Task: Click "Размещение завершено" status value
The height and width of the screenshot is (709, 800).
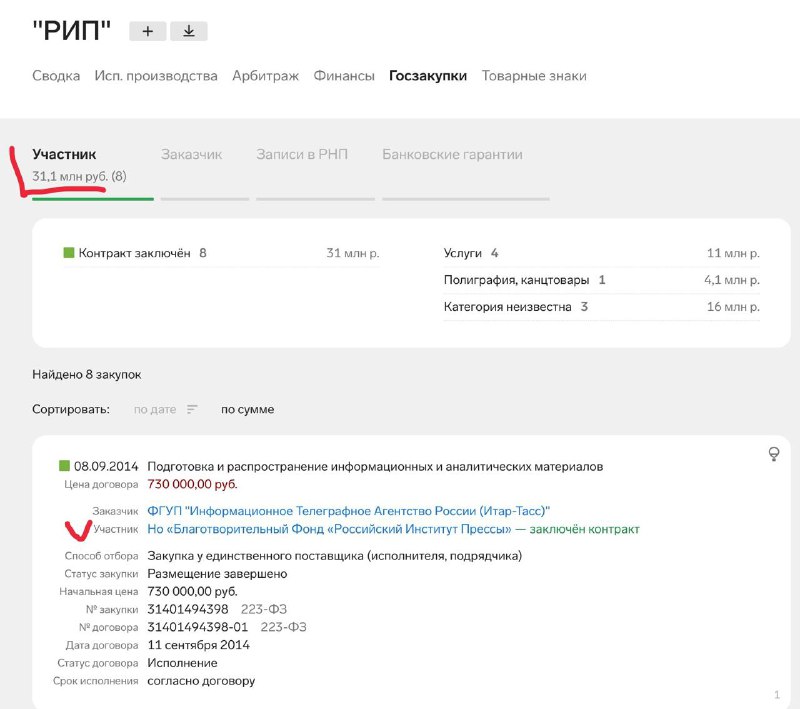Action: click(217, 573)
